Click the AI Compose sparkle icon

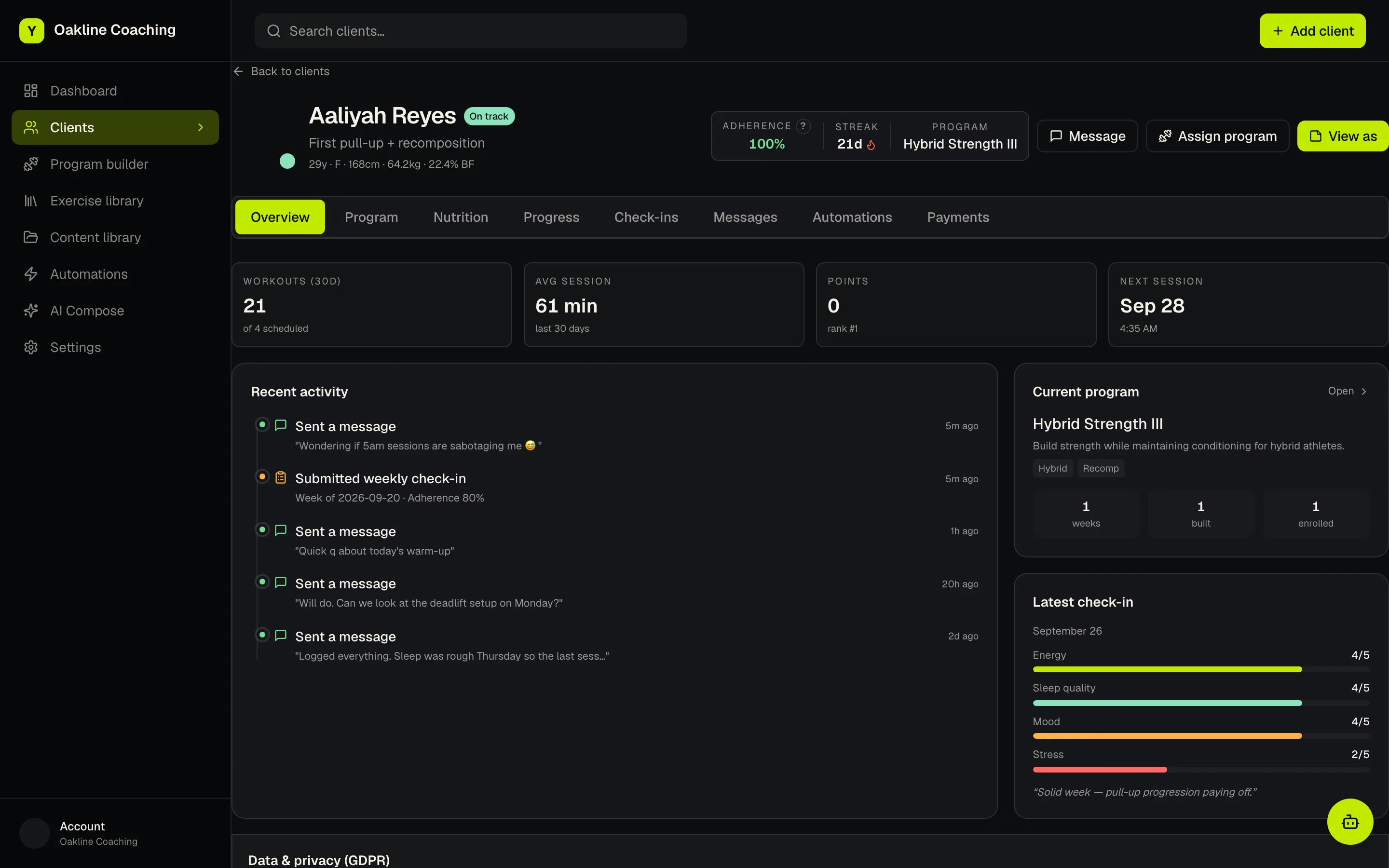(30, 311)
